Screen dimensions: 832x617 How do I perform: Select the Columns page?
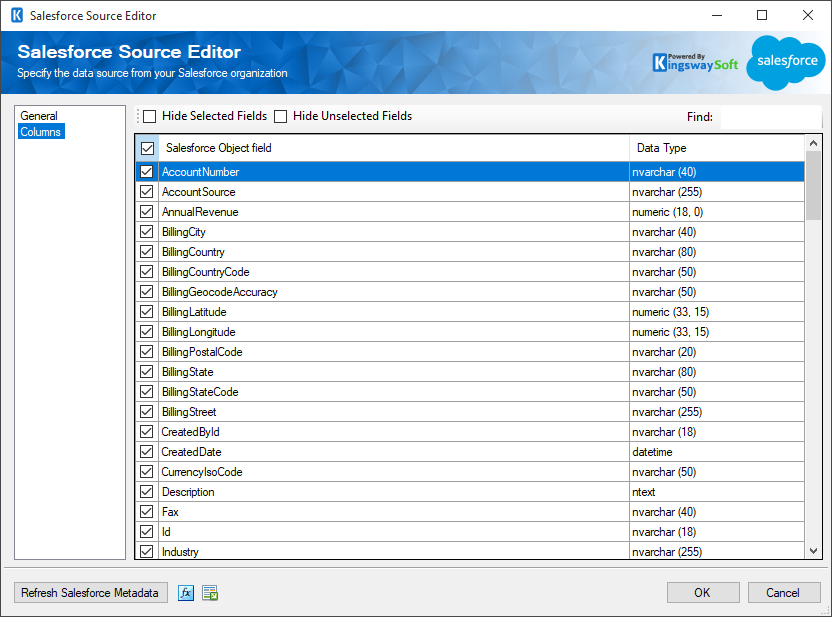pos(41,132)
